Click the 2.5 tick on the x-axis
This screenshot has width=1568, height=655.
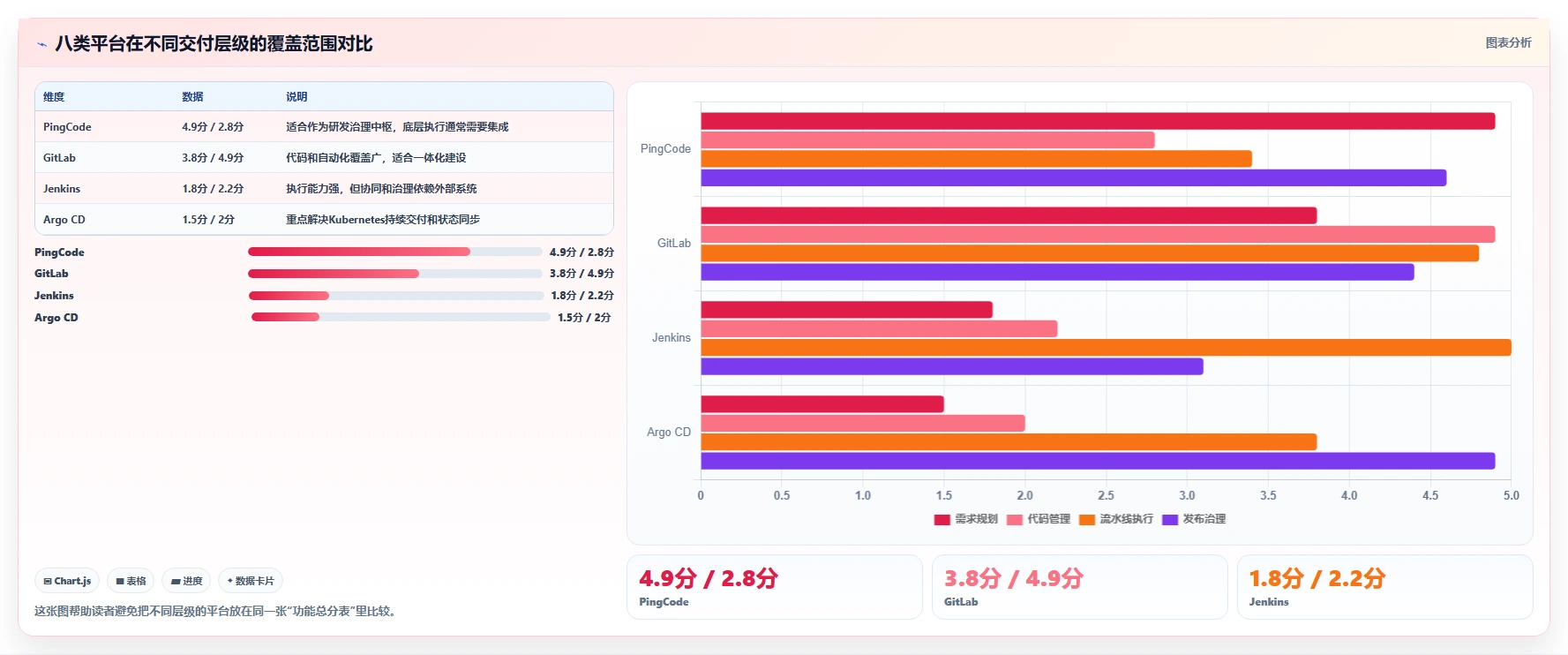[x=1106, y=496]
